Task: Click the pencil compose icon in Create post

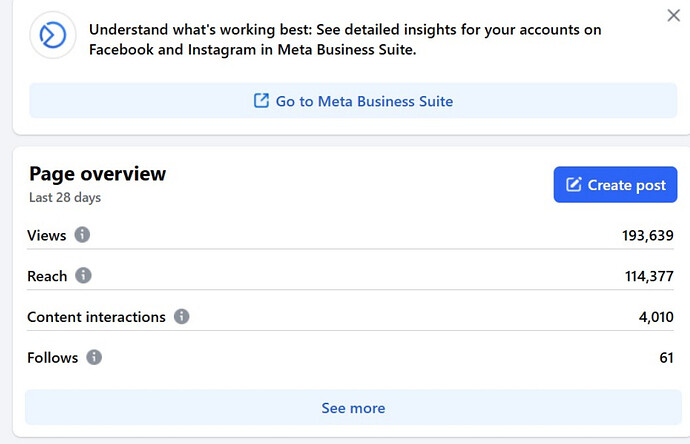Action: tap(574, 185)
